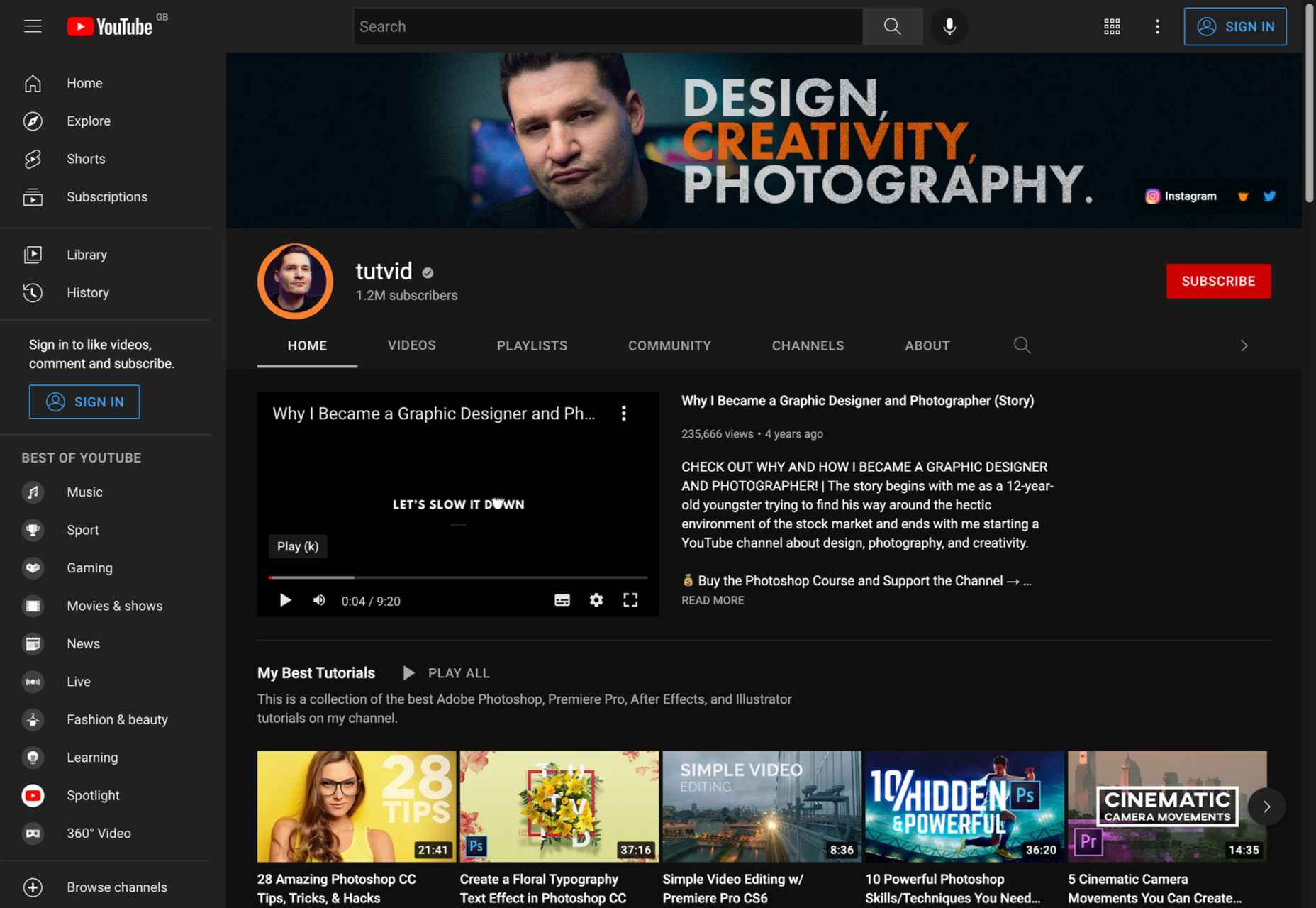
Task: Open 'Simple Video Editing w/ Premiere Pro CS6' title
Action: [x=733, y=888]
